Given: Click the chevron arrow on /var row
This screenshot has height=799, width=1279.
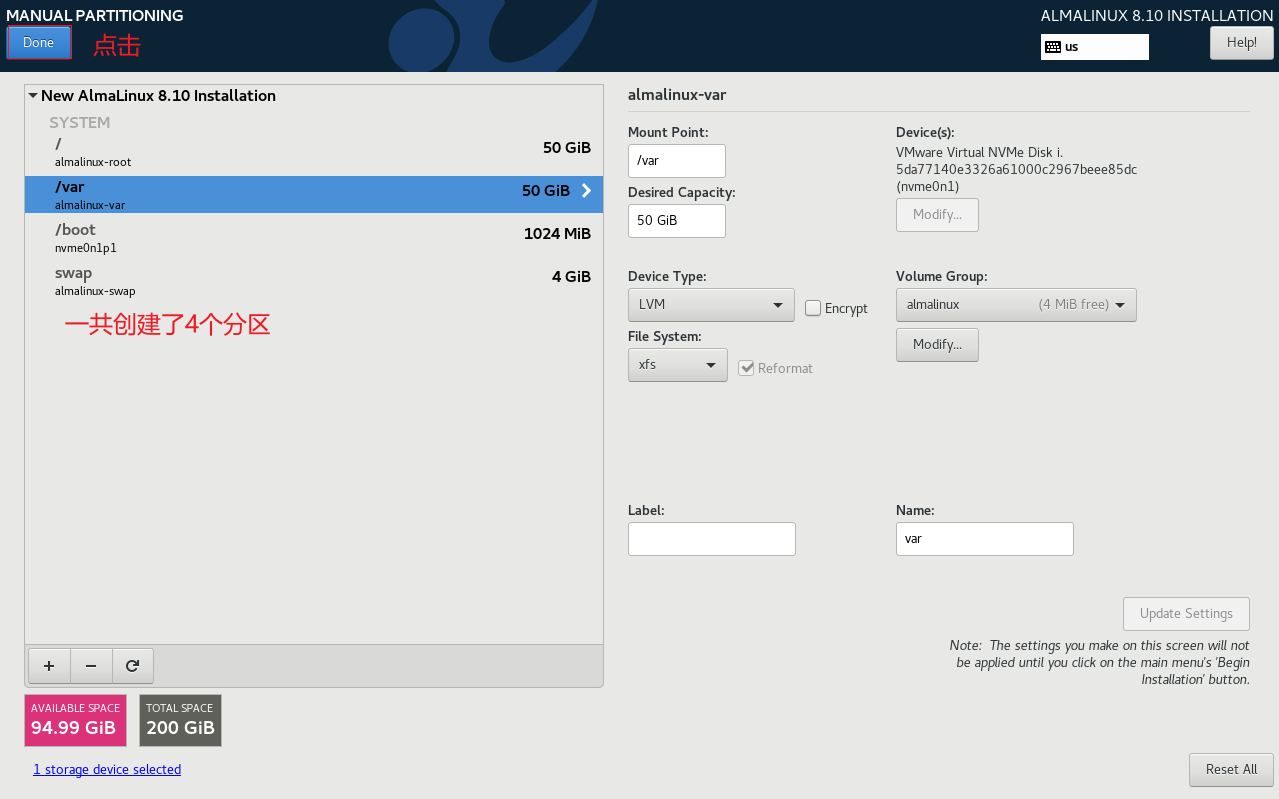Looking at the screenshot, I should [x=586, y=191].
